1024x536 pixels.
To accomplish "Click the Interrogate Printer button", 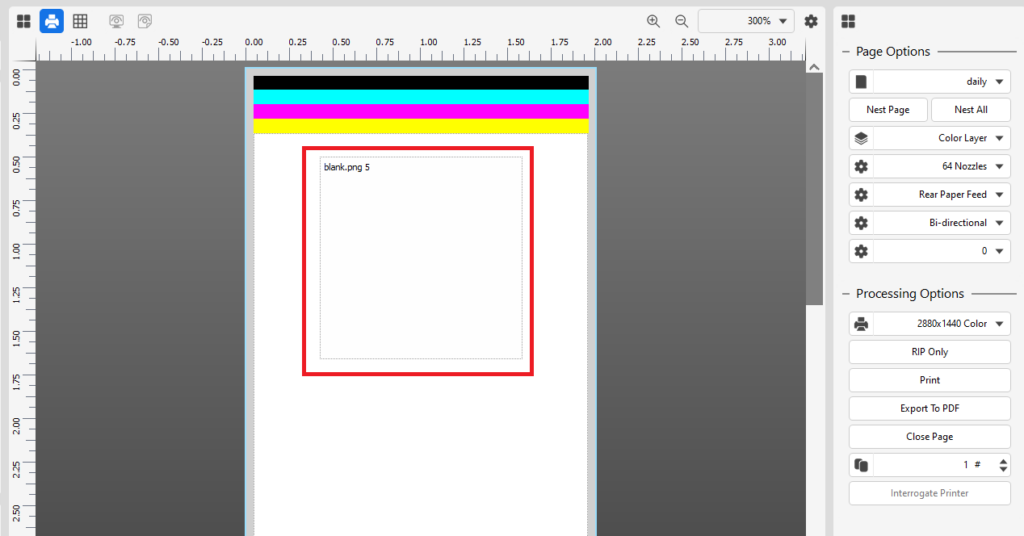I will tap(929, 493).
